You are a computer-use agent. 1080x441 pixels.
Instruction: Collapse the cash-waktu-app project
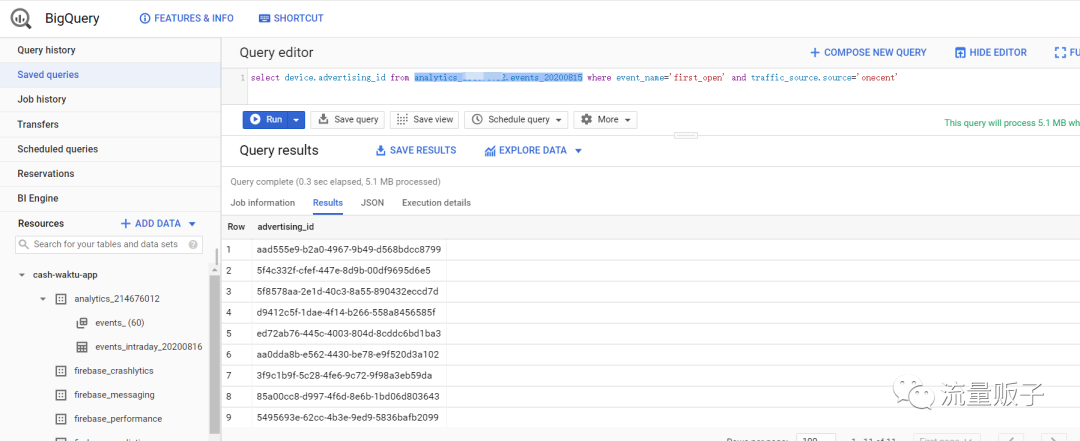pos(23,275)
